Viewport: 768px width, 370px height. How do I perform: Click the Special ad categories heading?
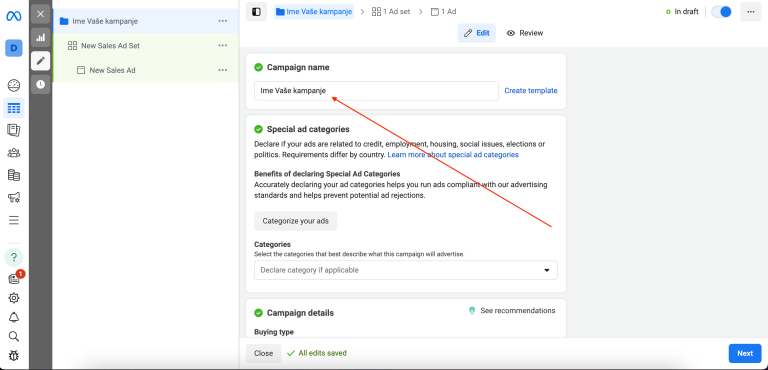[x=308, y=129]
